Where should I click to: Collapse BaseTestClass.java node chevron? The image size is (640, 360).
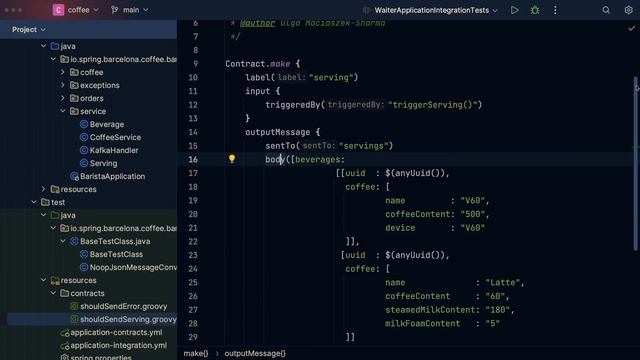tap(63, 241)
